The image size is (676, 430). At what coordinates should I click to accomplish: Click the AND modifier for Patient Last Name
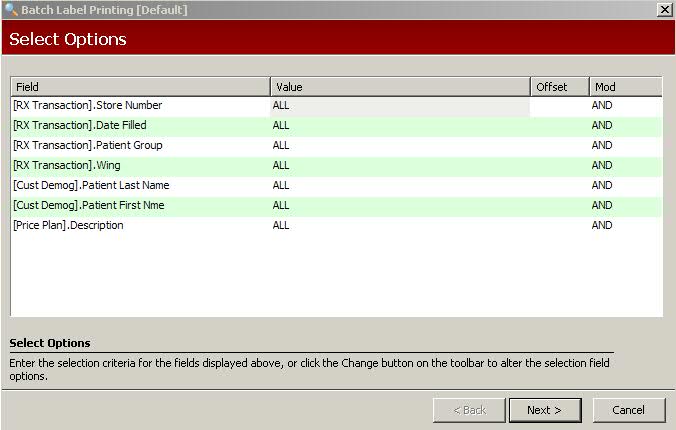pos(602,185)
